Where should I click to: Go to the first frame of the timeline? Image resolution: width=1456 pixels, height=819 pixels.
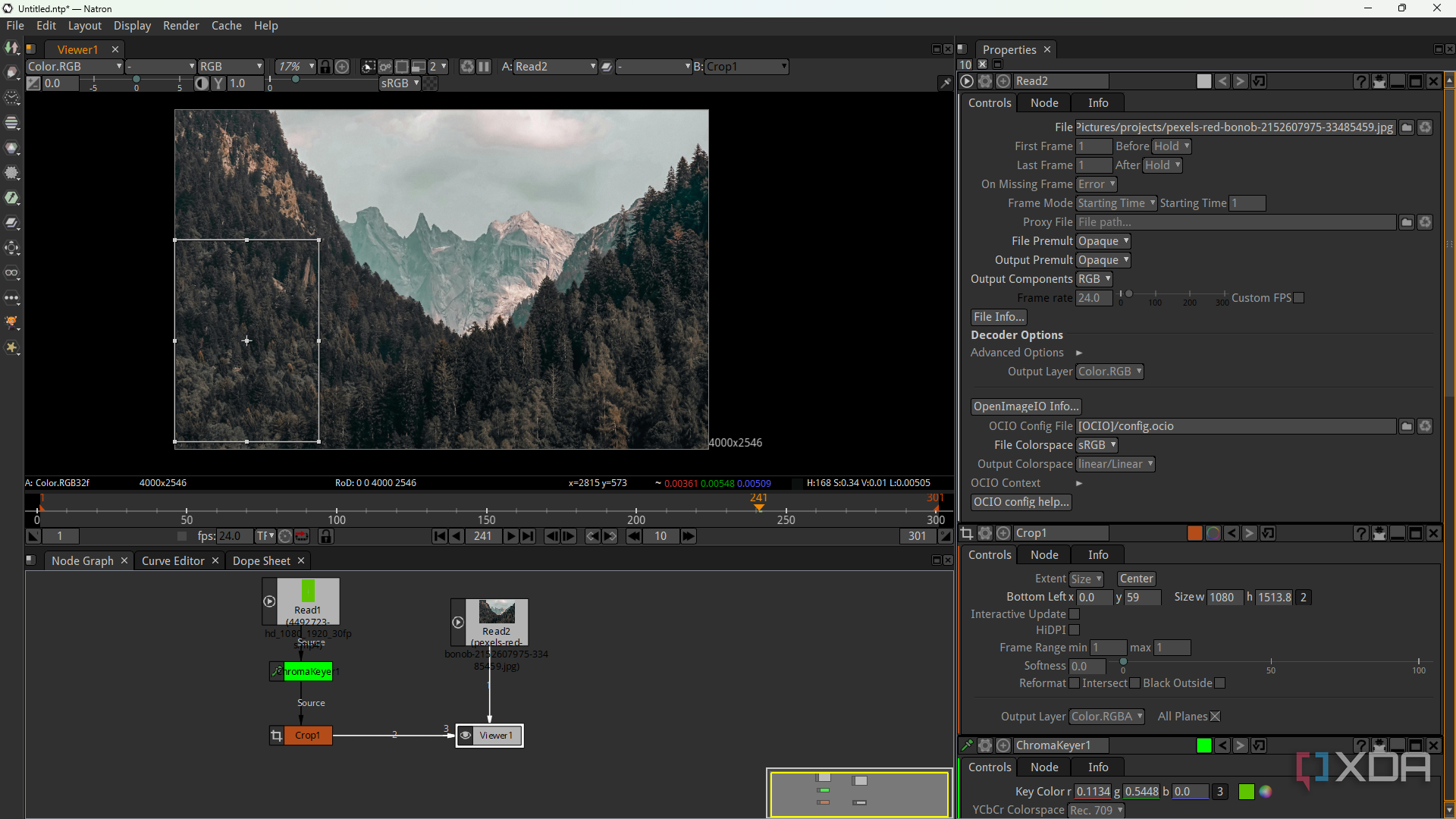coord(440,536)
